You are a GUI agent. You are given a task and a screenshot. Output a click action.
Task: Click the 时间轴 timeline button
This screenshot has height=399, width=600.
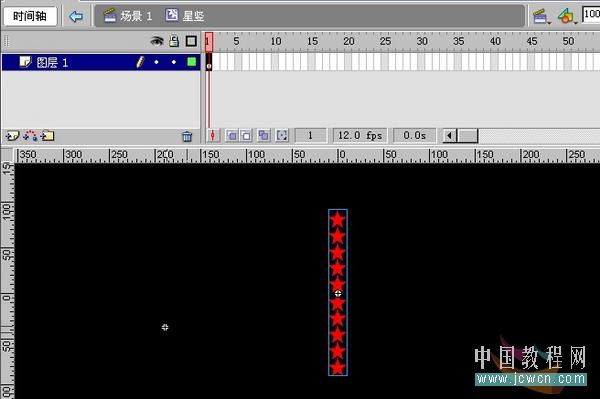(x=30, y=16)
